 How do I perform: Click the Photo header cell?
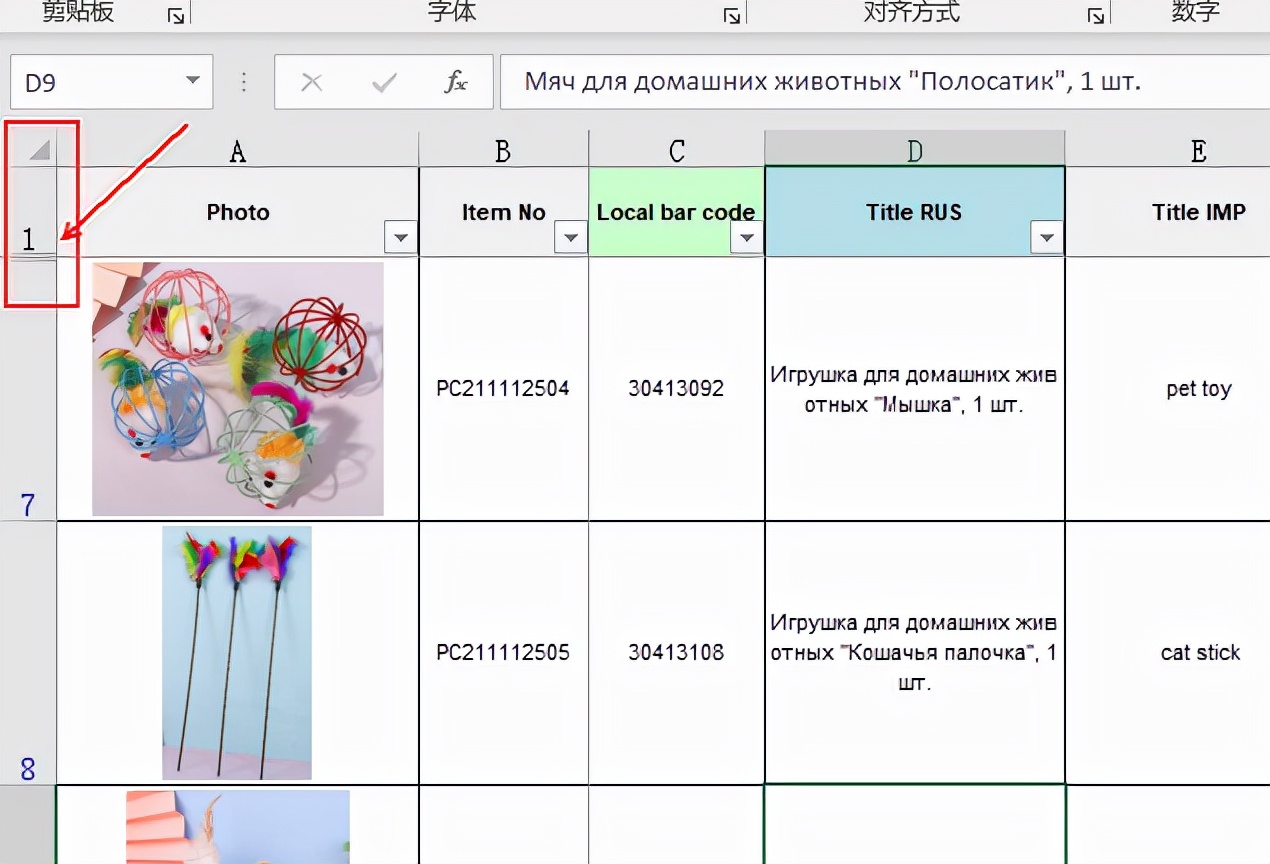click(x=238, y=212)
